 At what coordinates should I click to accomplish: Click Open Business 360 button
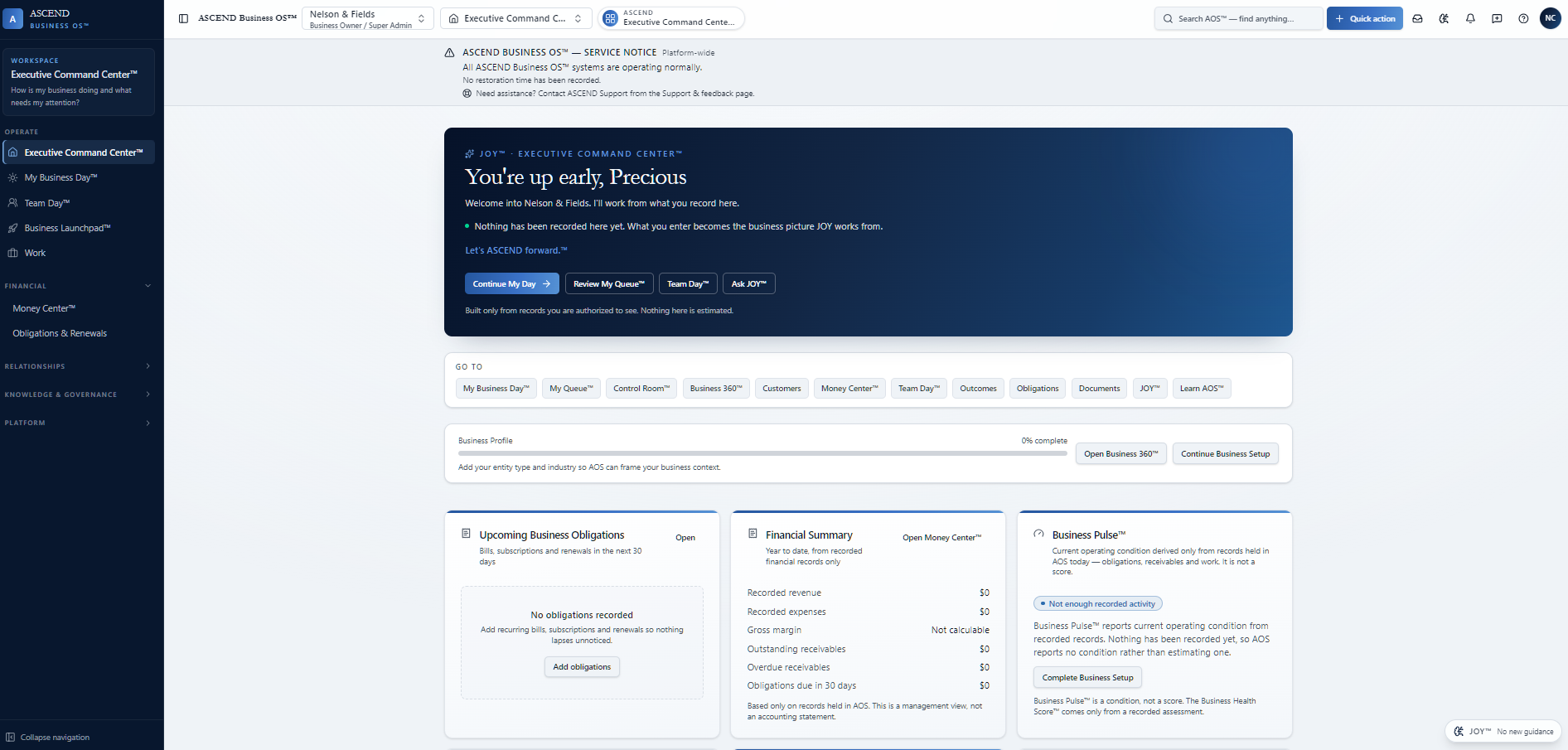1120,454
